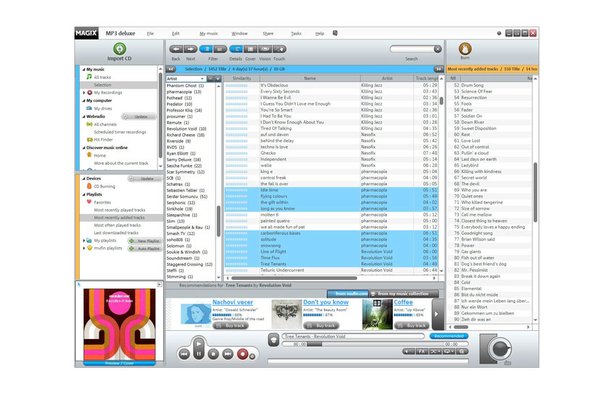Screen dimensions: 600x395
Task: Select Most recently played tracks playlist
Action: point(120,210)
